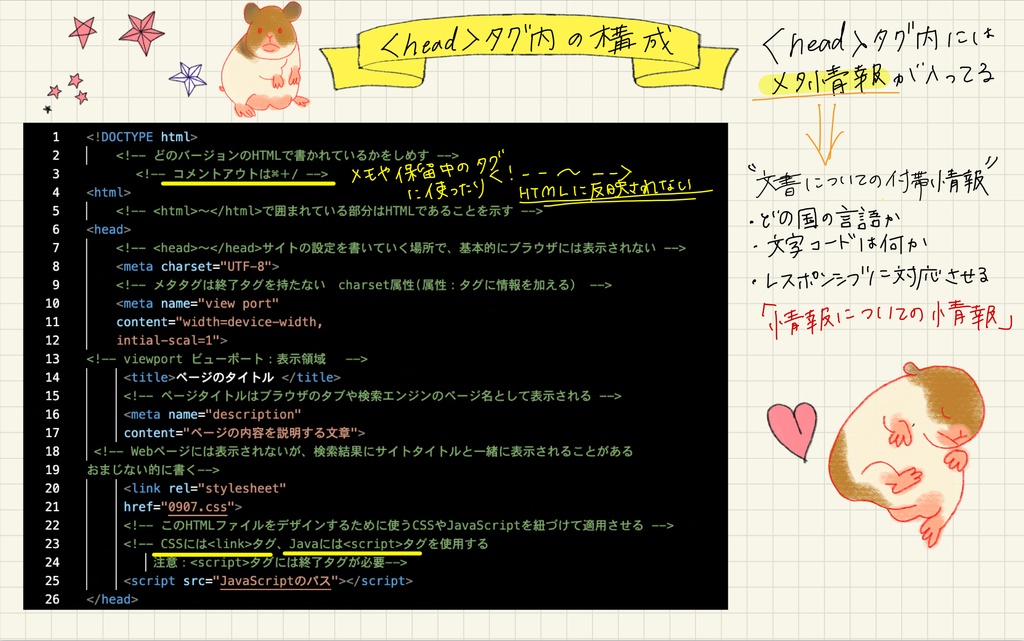The image size is (1024, 641).
Task: Click the comment 'viewport ビューポート:表示領域'
Action: (x=224, y=359)
